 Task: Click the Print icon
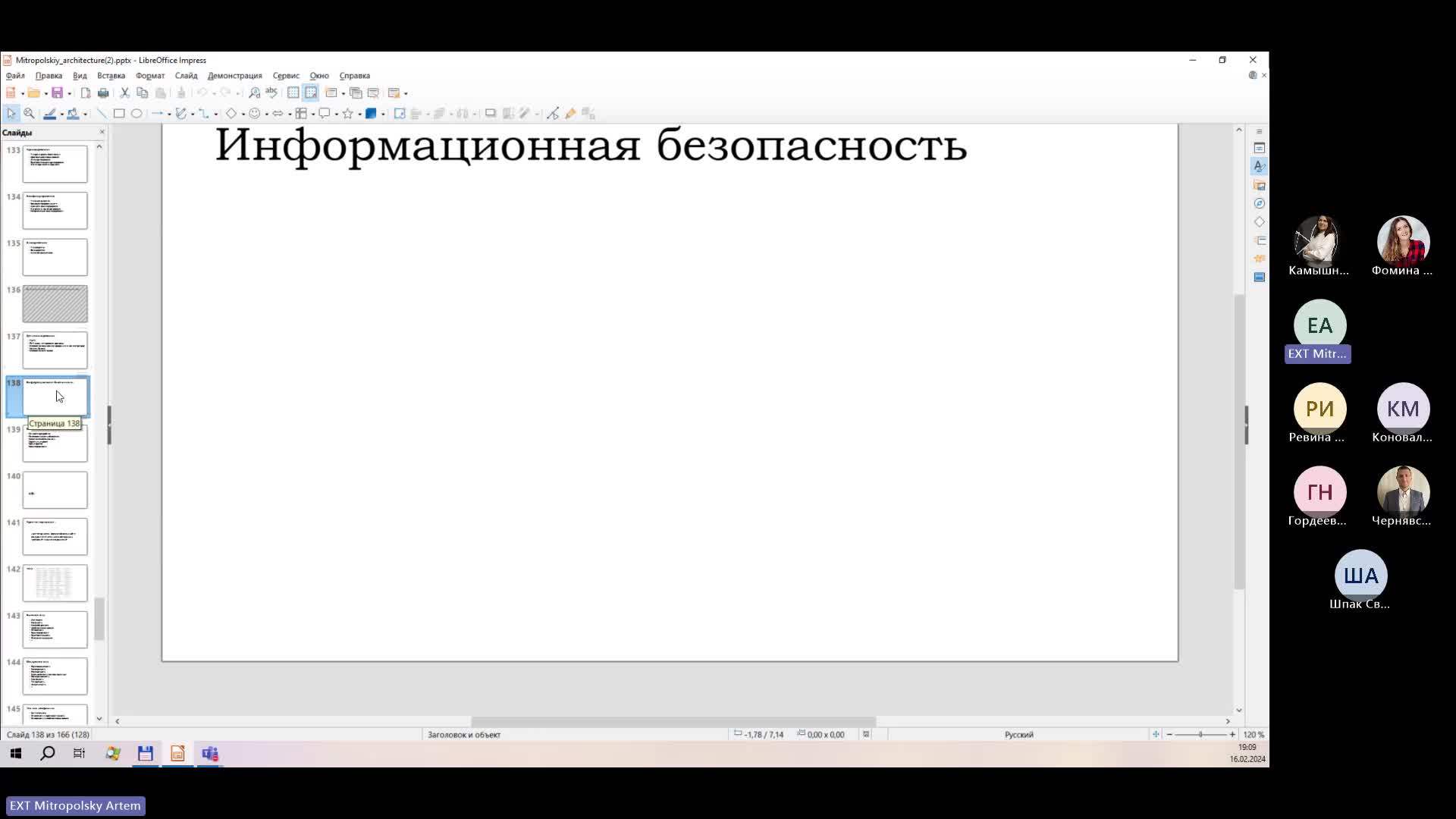pyautogui.click(x=103, y=93)
